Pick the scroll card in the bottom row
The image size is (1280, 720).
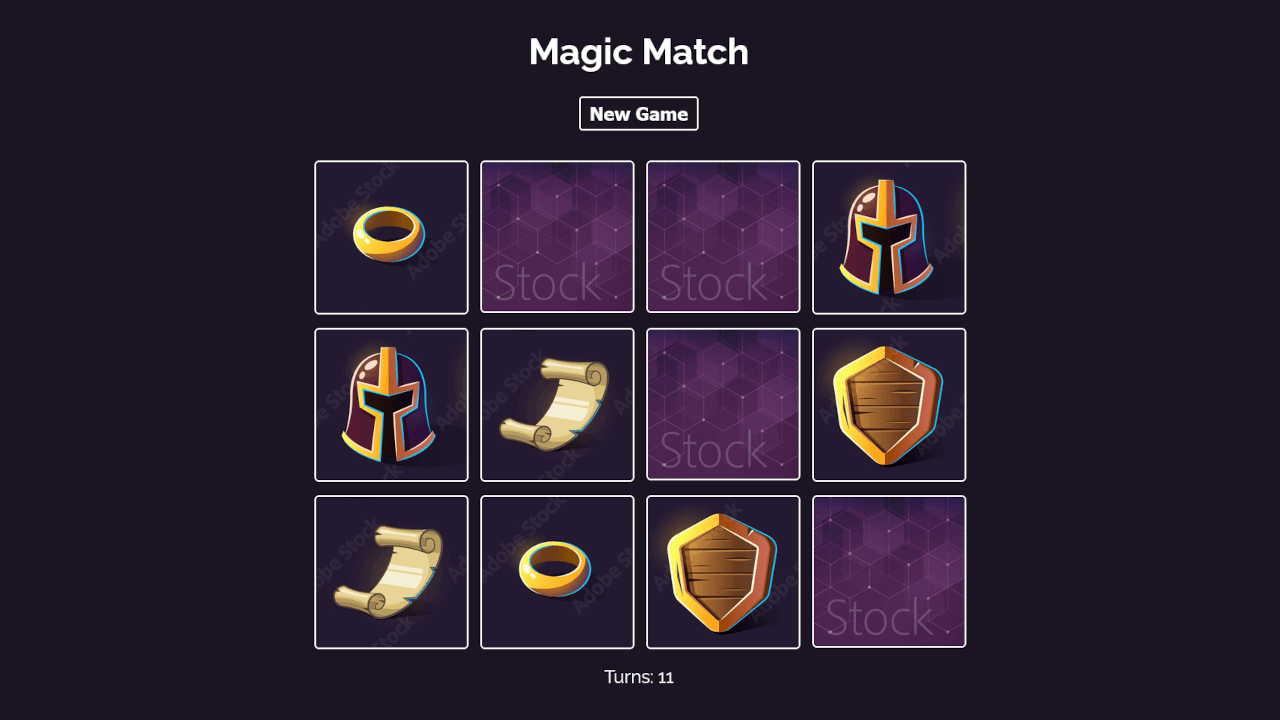point(391,572)
